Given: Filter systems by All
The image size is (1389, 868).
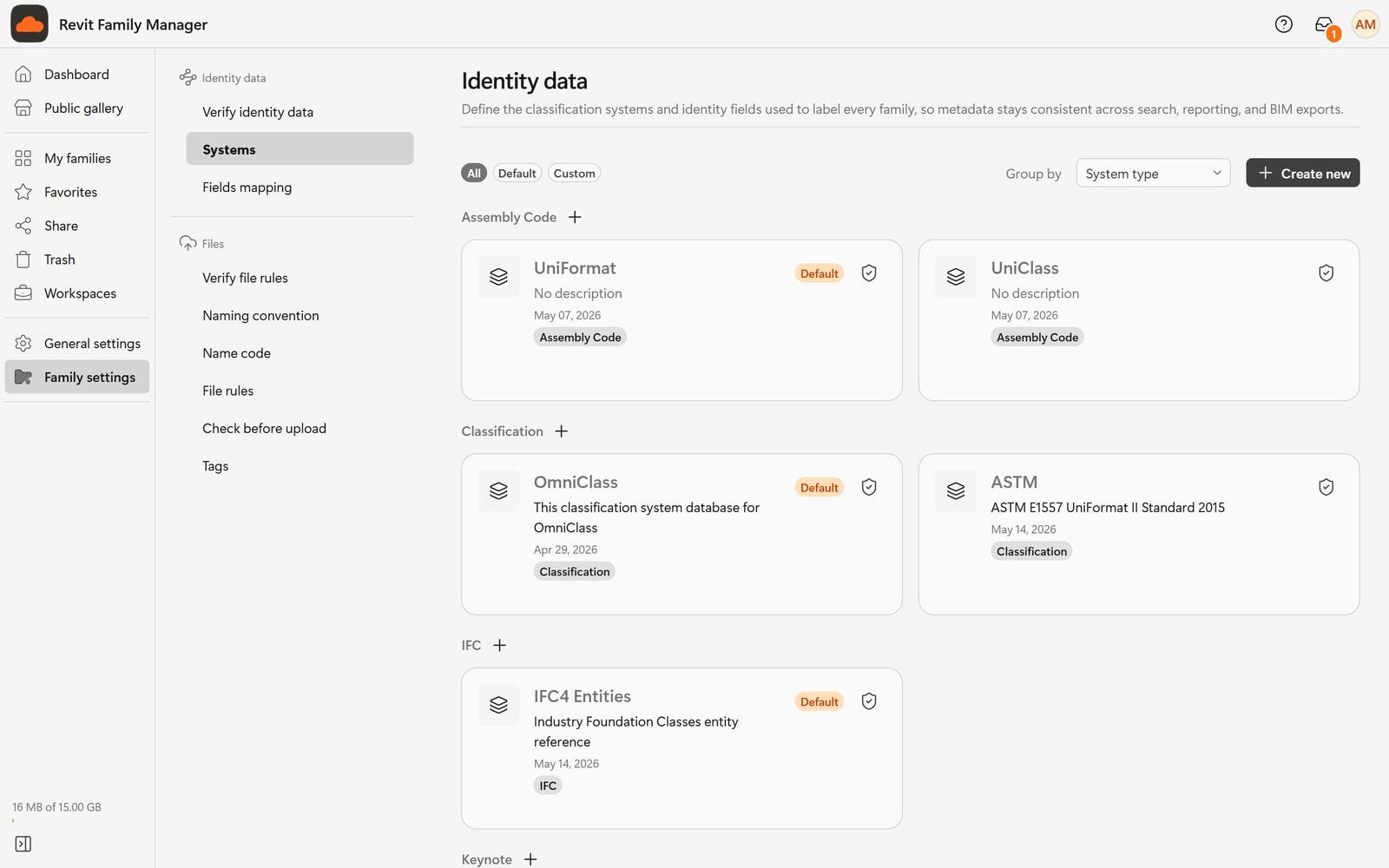Looking at the screenshot, I should [474, 173].
